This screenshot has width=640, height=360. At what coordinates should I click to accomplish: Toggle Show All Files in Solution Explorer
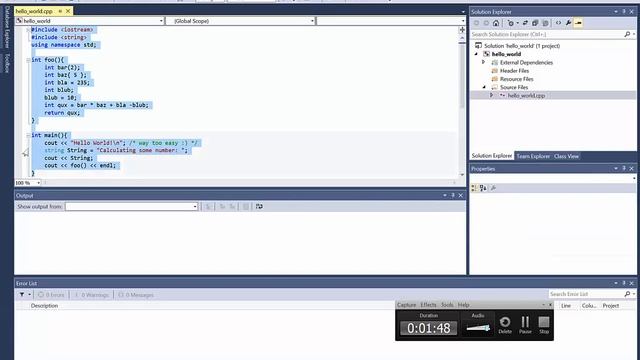coord(545,23)
